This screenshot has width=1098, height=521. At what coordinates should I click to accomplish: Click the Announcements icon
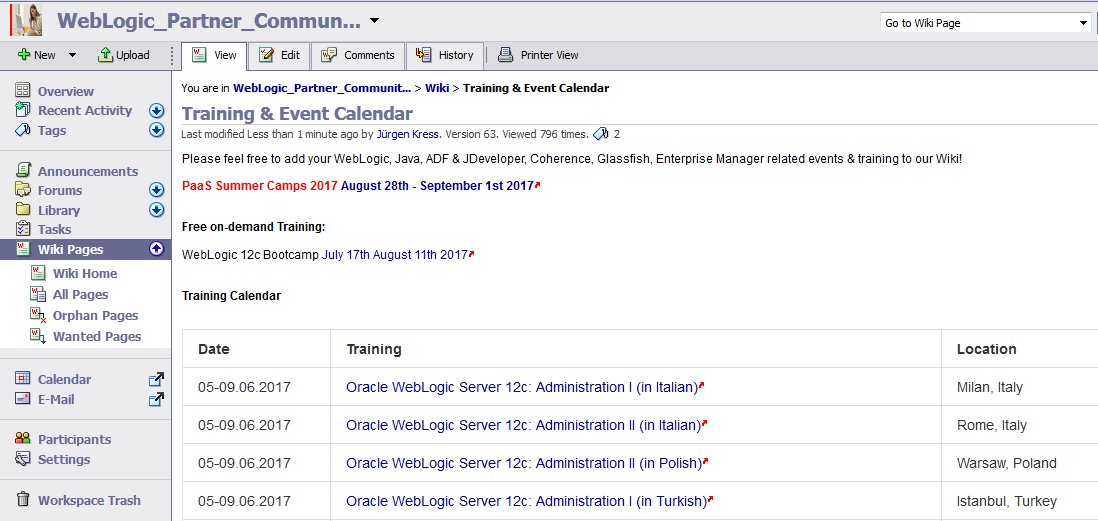point(23,170)
